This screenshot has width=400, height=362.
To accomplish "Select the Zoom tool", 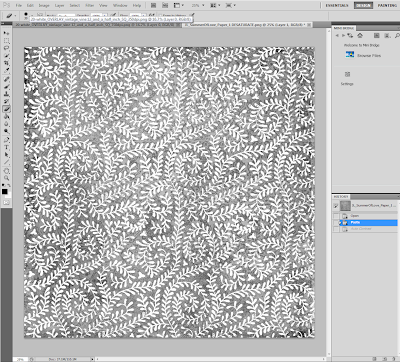I will 6,178.
